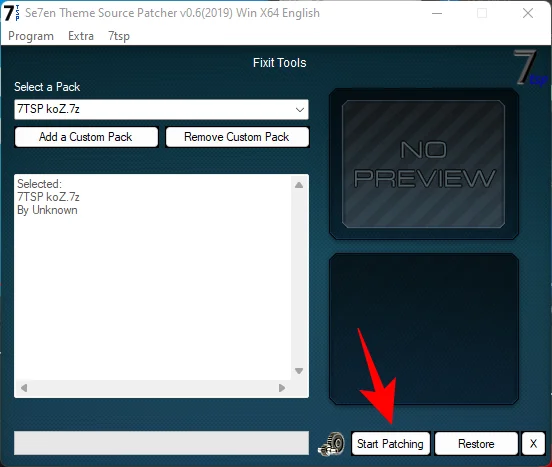552x467 pixels.
Task: Click Add a Custom Pack button
Action: pyautogui.click(x=86, y=137)
